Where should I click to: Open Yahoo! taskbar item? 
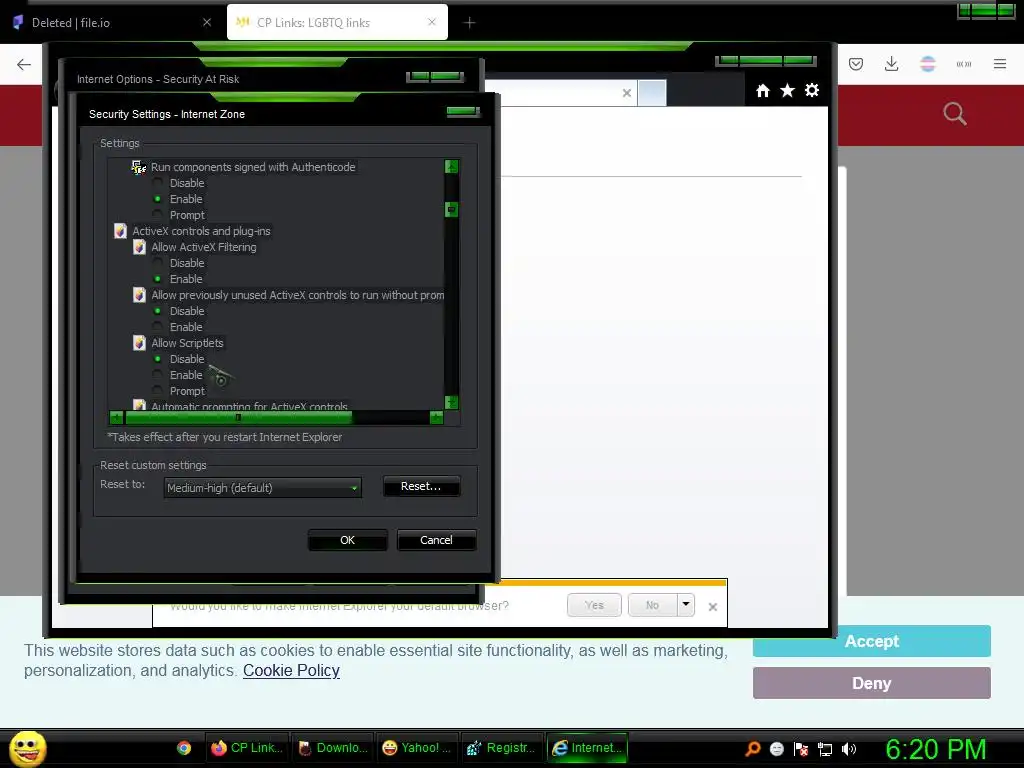(x=417, y=748)
